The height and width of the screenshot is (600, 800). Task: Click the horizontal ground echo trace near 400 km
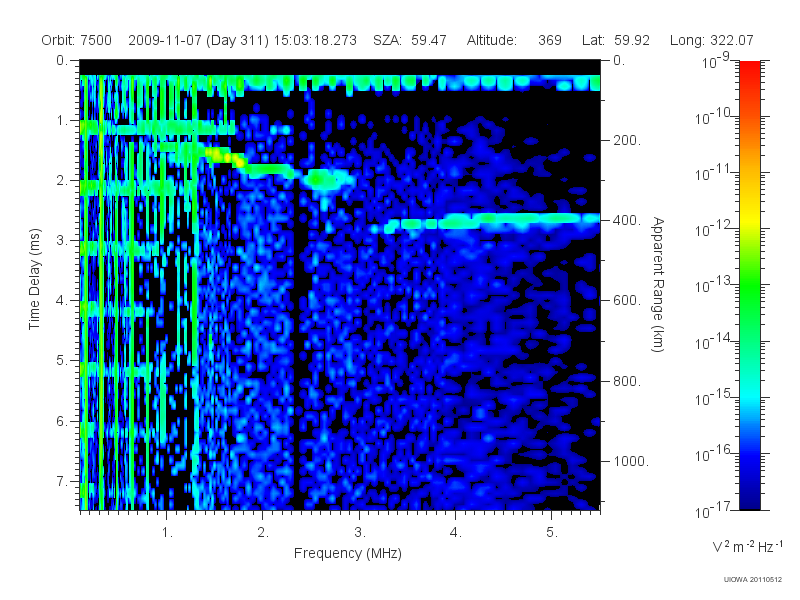click(x=492, y=221)
